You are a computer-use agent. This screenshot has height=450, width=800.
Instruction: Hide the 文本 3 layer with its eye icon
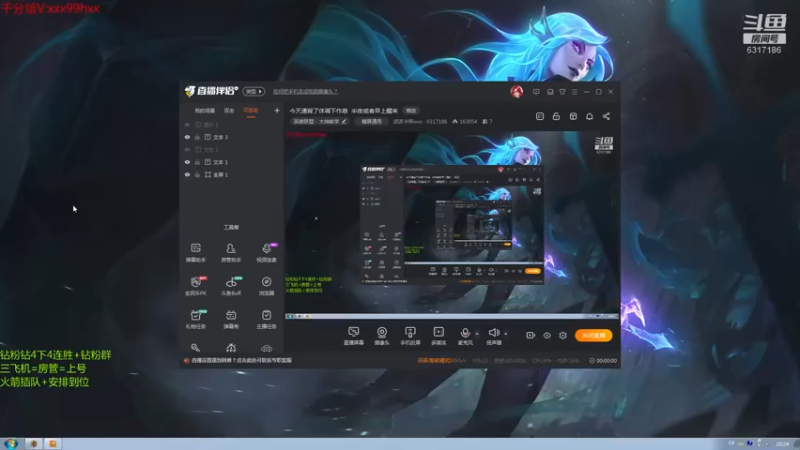[187, 137]
